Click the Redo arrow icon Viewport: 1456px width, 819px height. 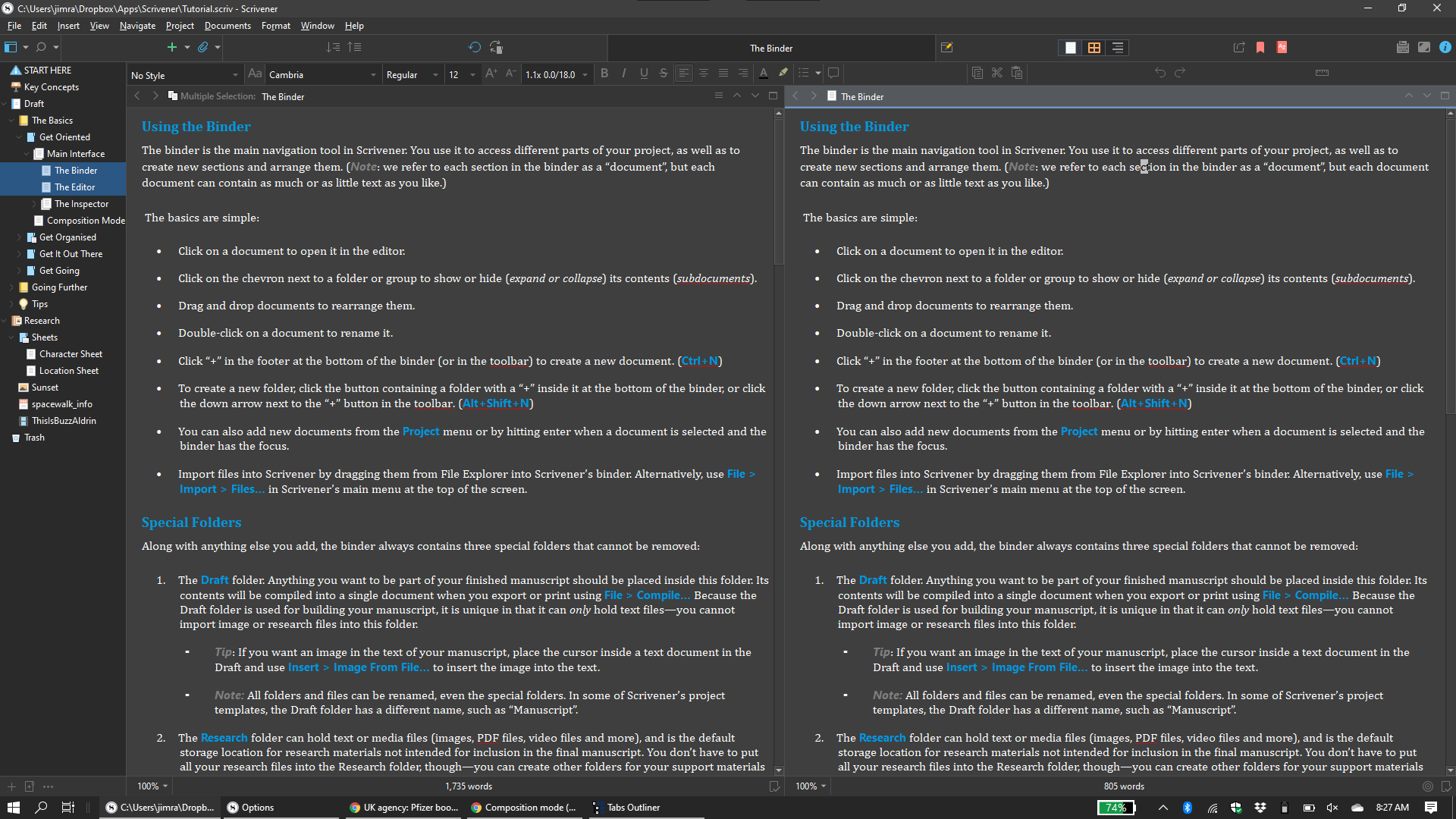pyautogui.click(x=1180, y=73)
